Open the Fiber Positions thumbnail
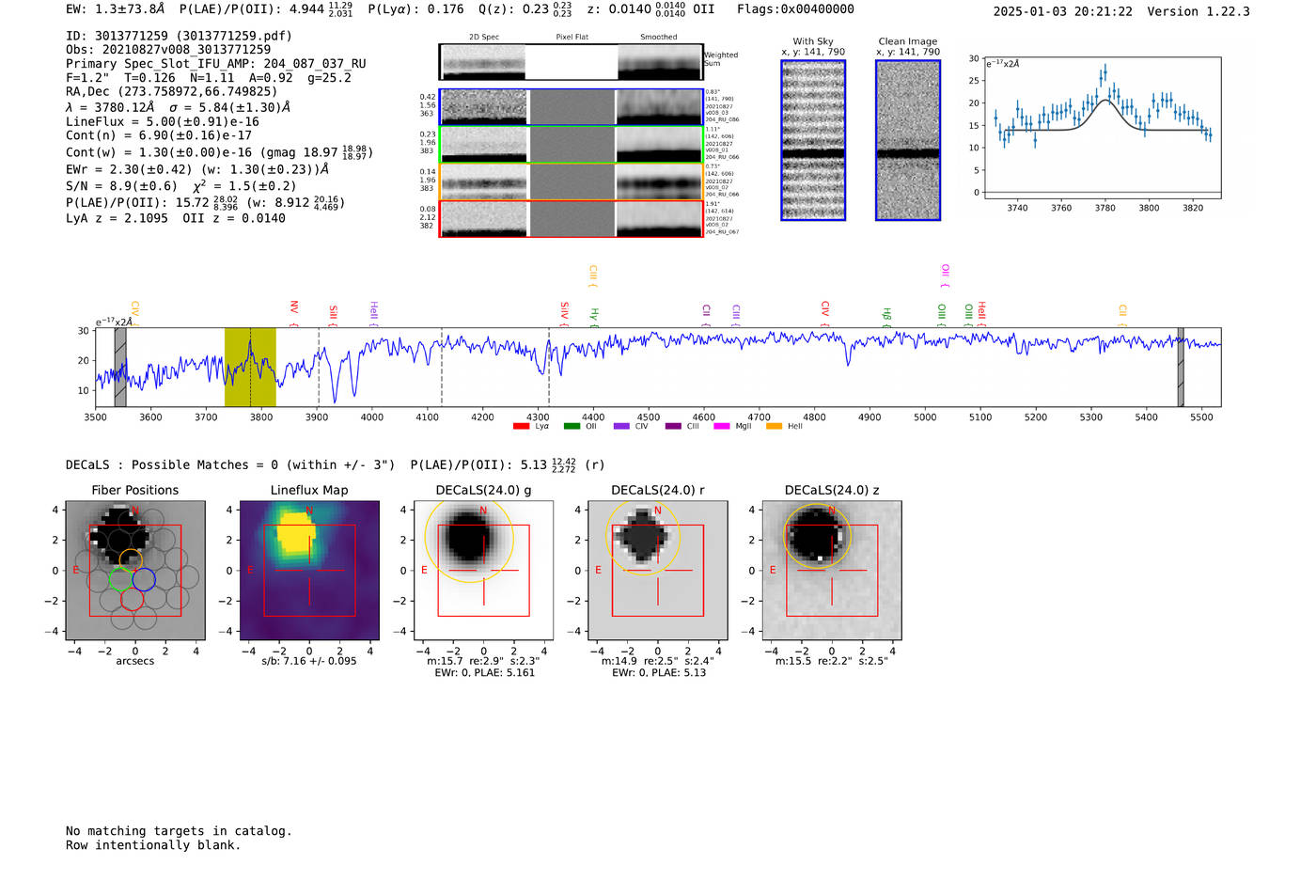The image size is (1316, 896). (135, 570)
